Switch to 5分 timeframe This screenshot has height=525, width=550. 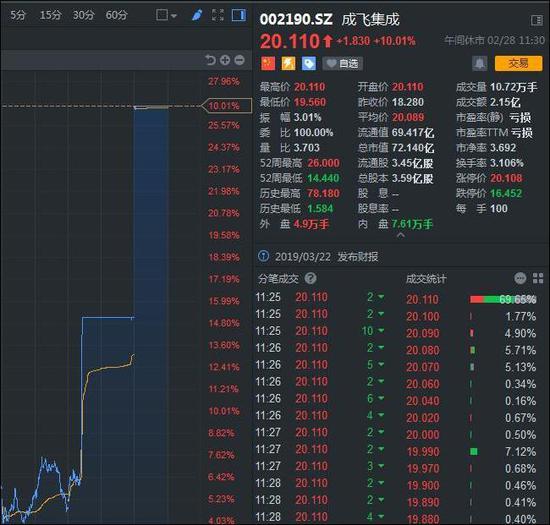(18, 15)
